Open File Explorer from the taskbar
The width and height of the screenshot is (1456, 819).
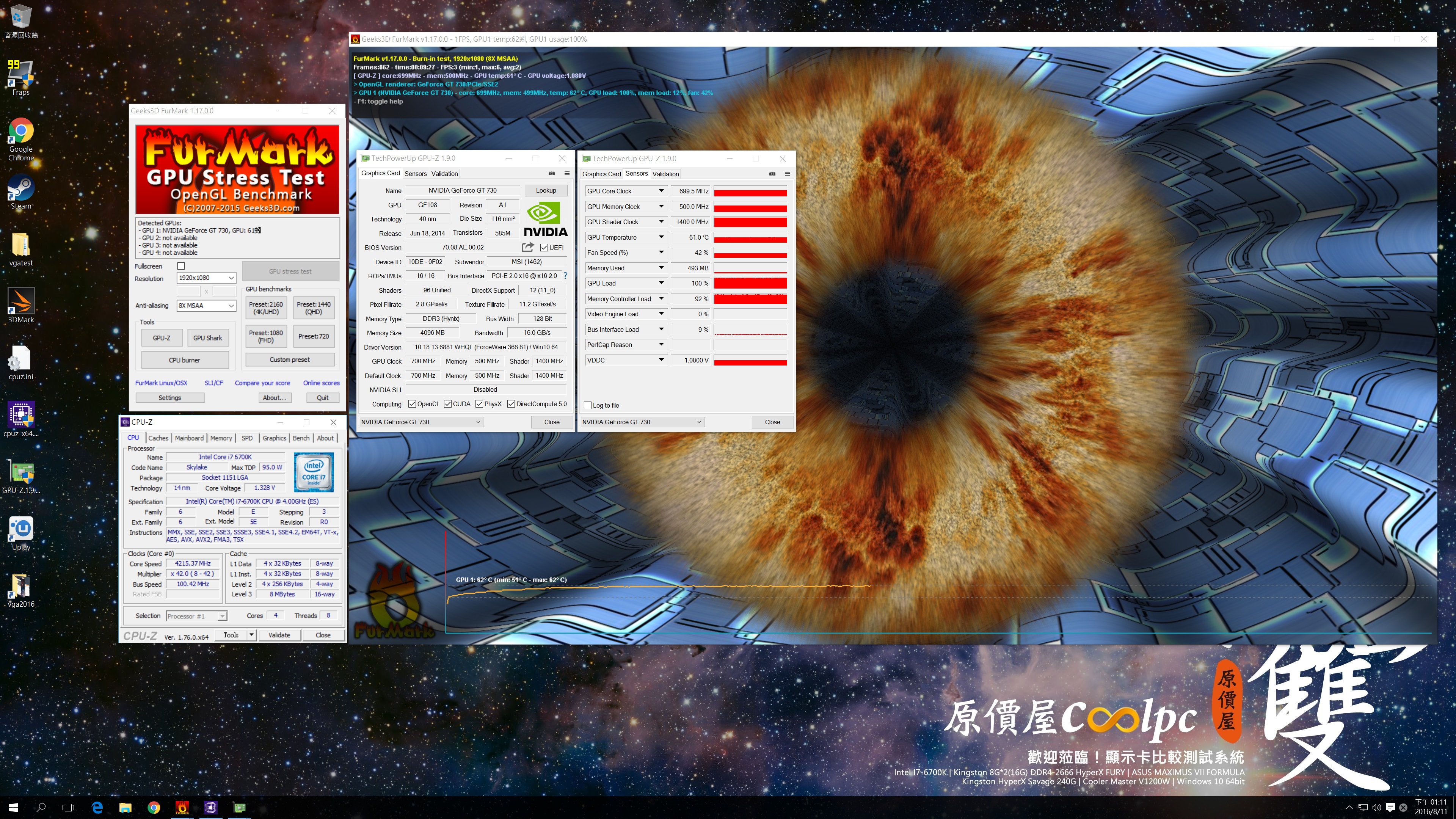click(126, 808)
